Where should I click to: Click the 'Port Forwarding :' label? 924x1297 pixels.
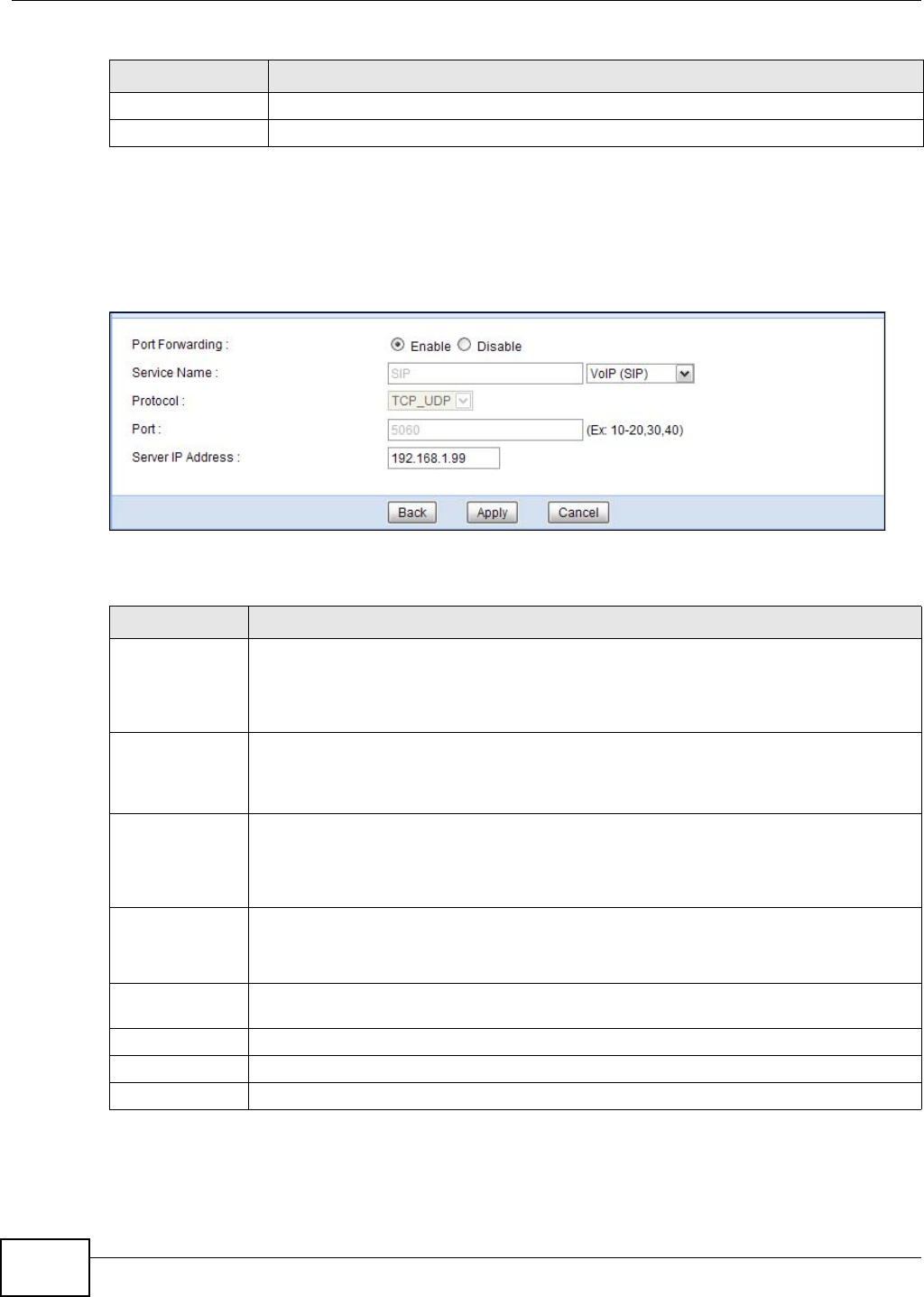[180, 345]
